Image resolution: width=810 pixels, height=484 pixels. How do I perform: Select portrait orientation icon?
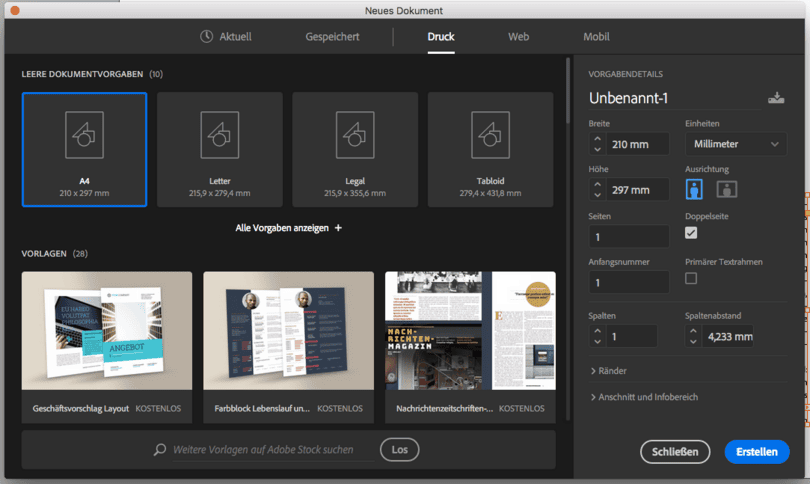pos(694,189)
